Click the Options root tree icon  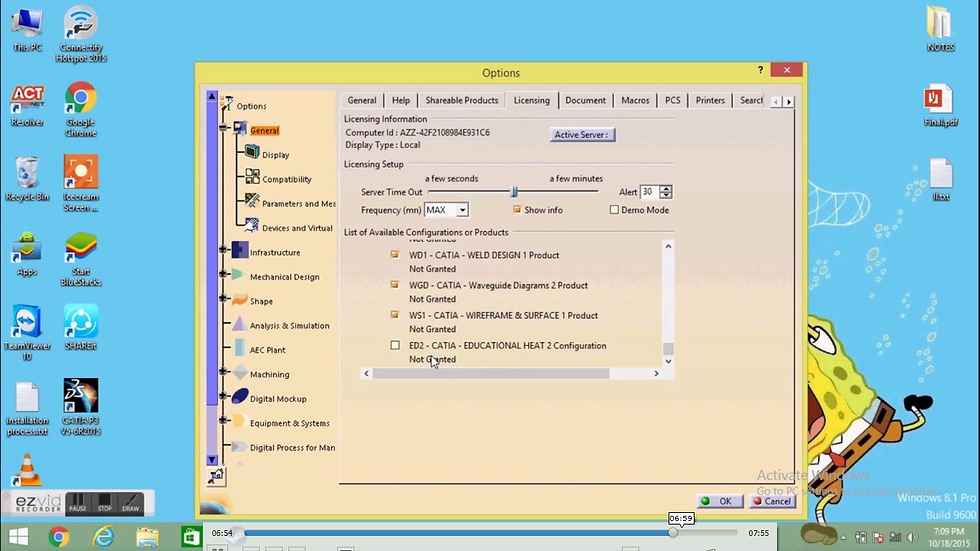tap(228, 104)
